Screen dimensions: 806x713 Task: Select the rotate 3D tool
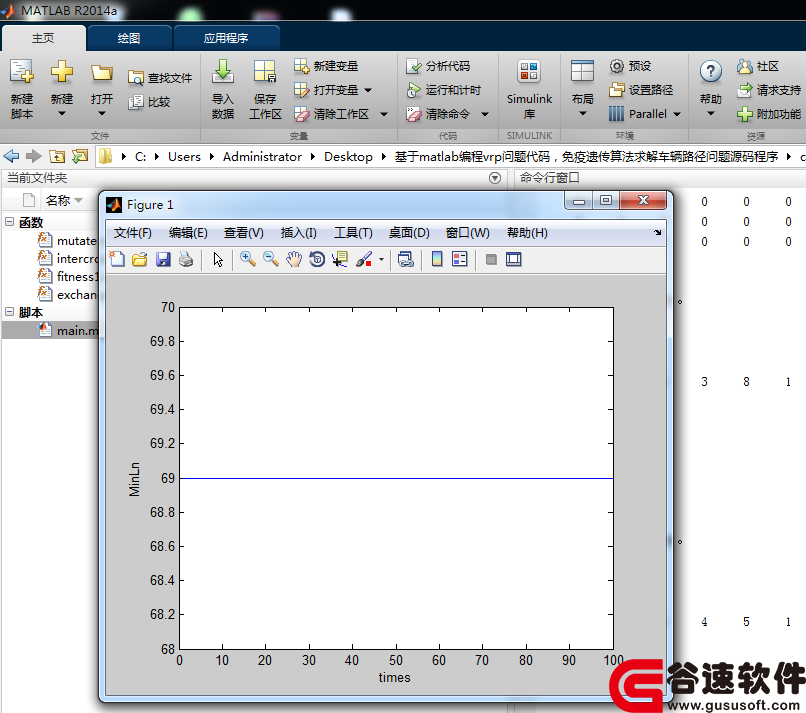click(x=317, y=259)
